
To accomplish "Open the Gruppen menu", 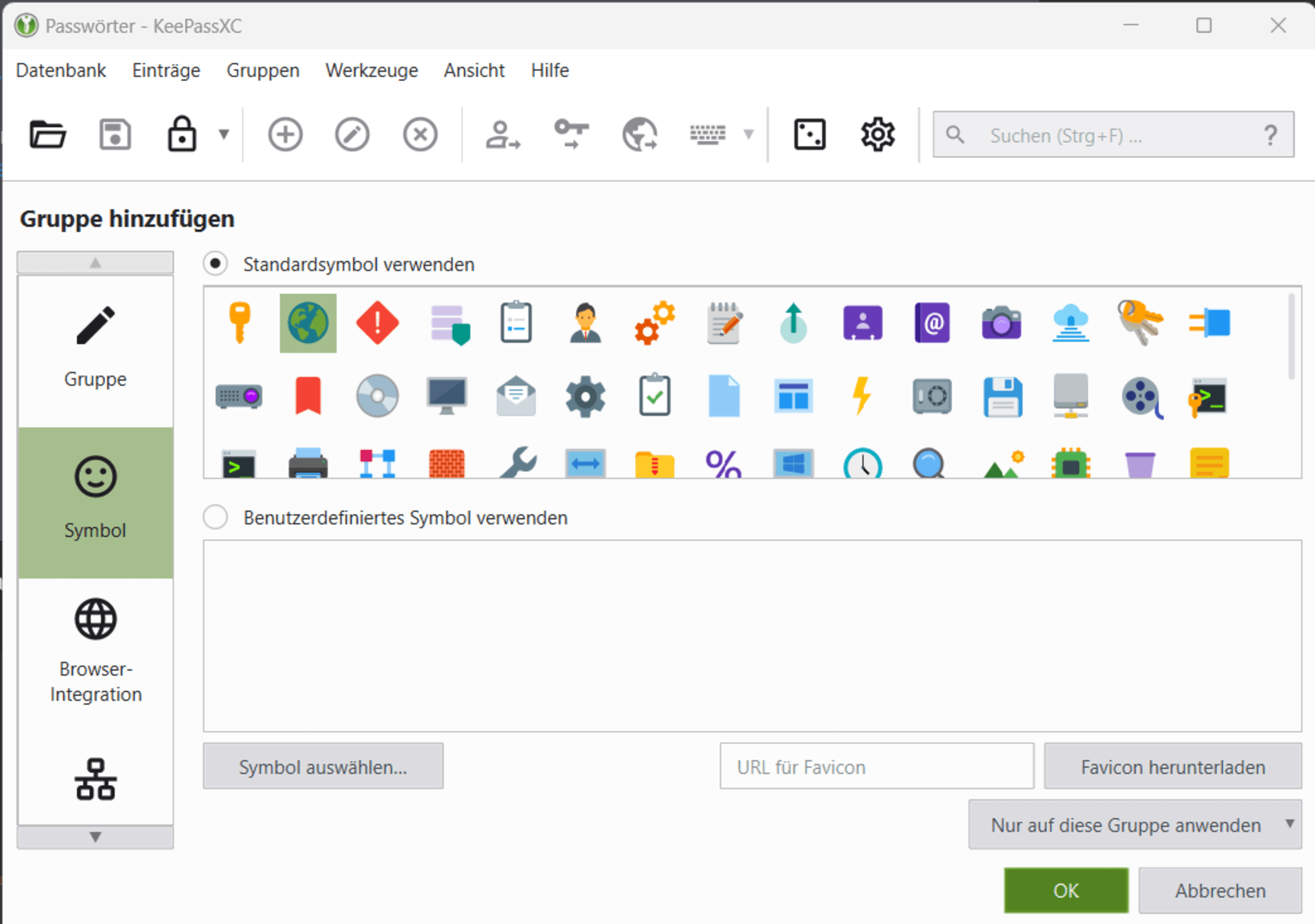I will 263,70.
